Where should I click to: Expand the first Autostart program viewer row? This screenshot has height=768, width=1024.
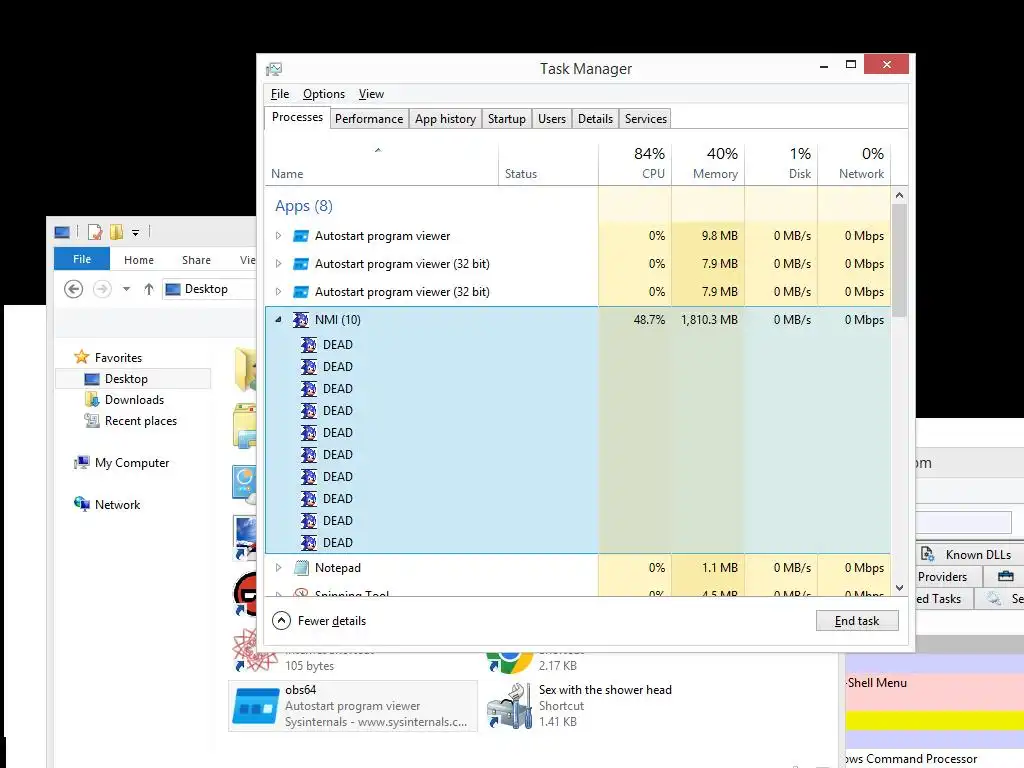pos(278,236)
